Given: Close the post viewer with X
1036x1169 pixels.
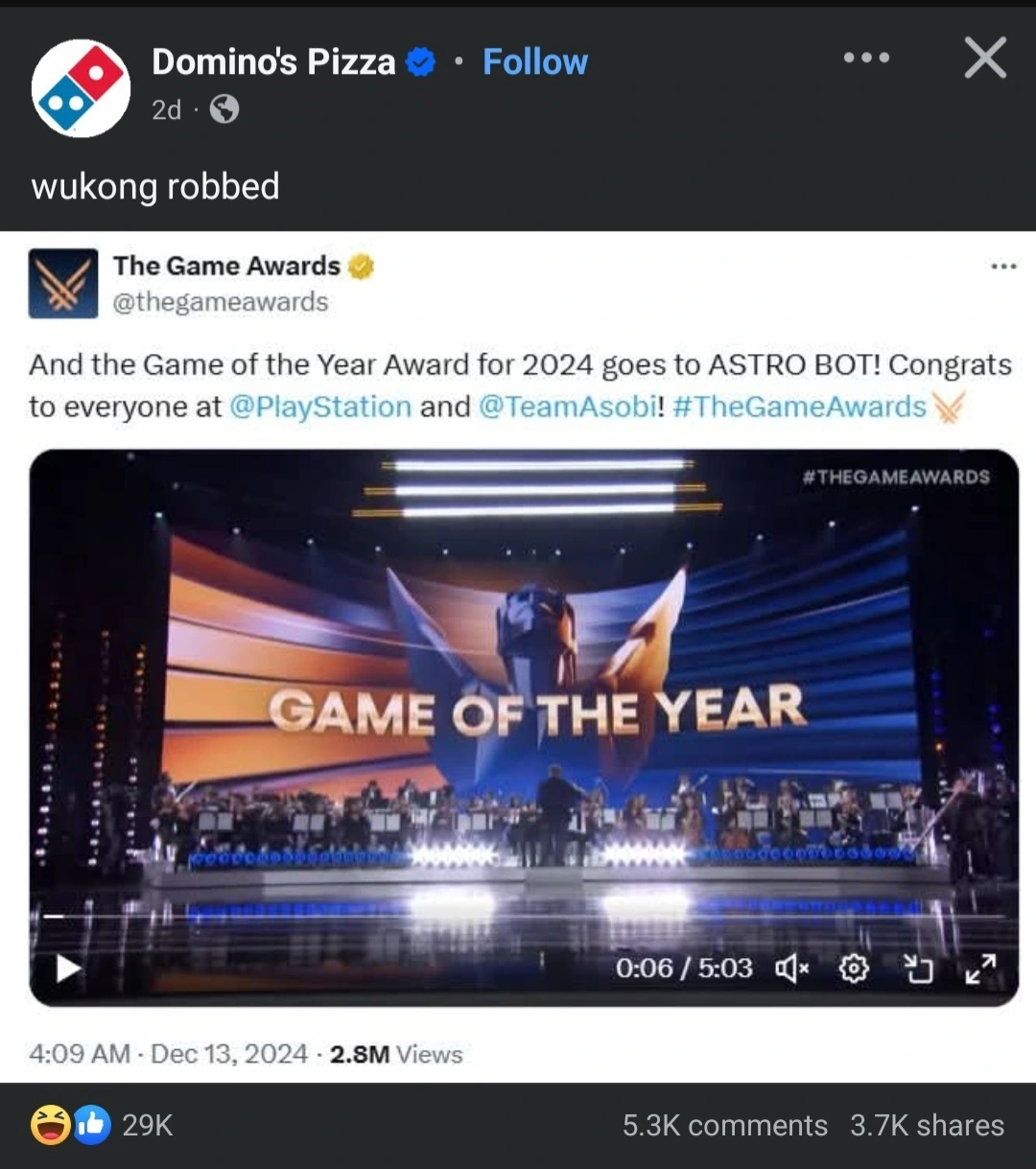Looking at the screenshot, I should (x=985, y=58).
